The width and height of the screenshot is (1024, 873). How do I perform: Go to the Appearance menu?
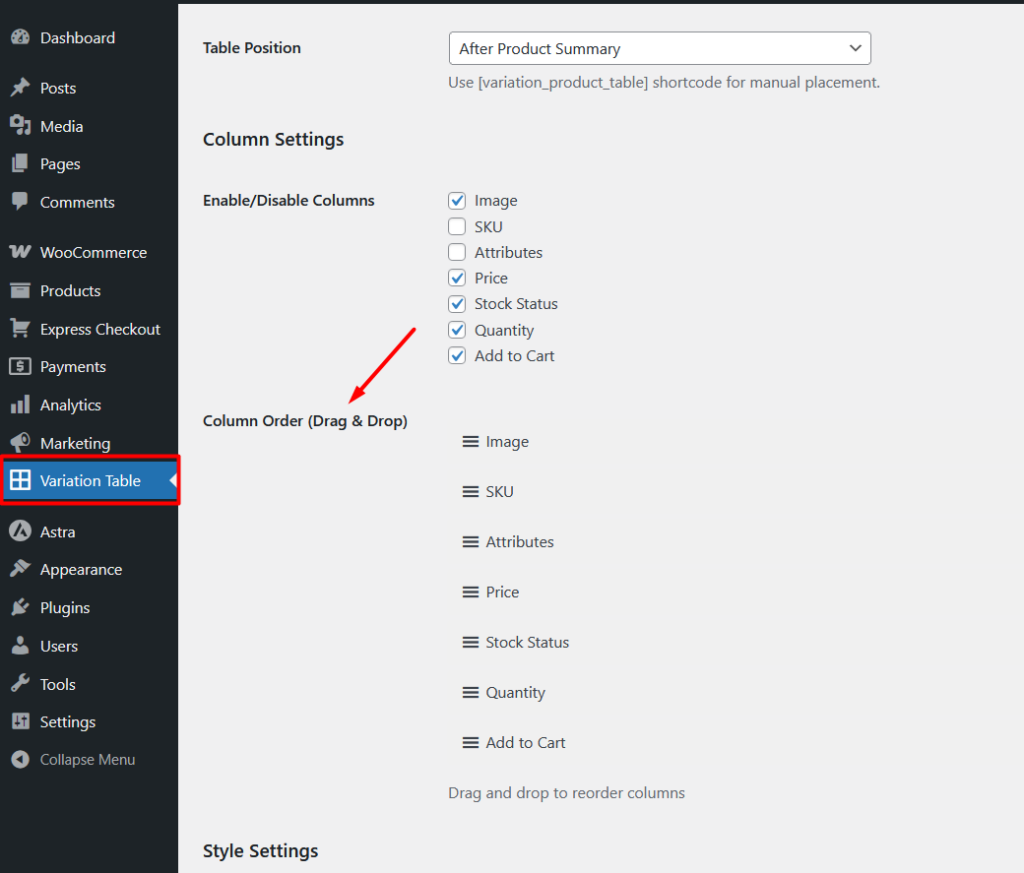click(80, 570)
